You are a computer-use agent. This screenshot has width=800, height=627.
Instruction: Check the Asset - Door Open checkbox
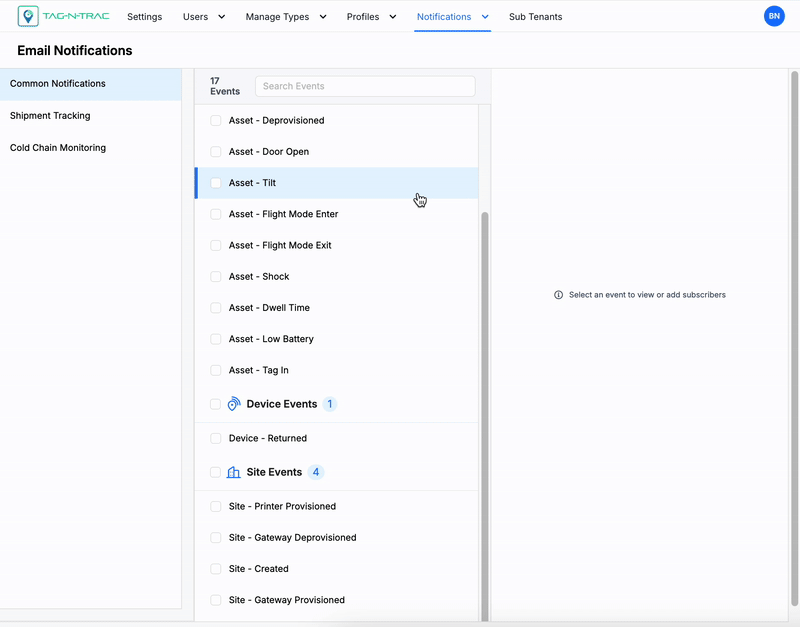click(216, 152)
